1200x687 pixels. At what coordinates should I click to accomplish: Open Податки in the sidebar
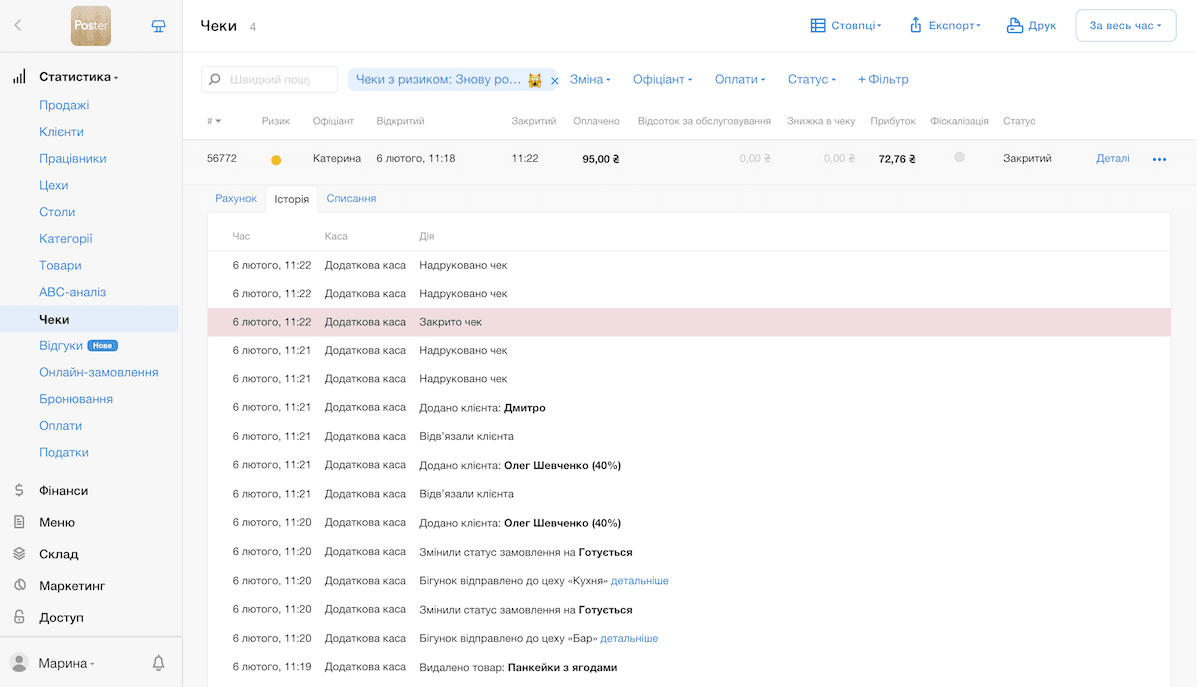64,452
